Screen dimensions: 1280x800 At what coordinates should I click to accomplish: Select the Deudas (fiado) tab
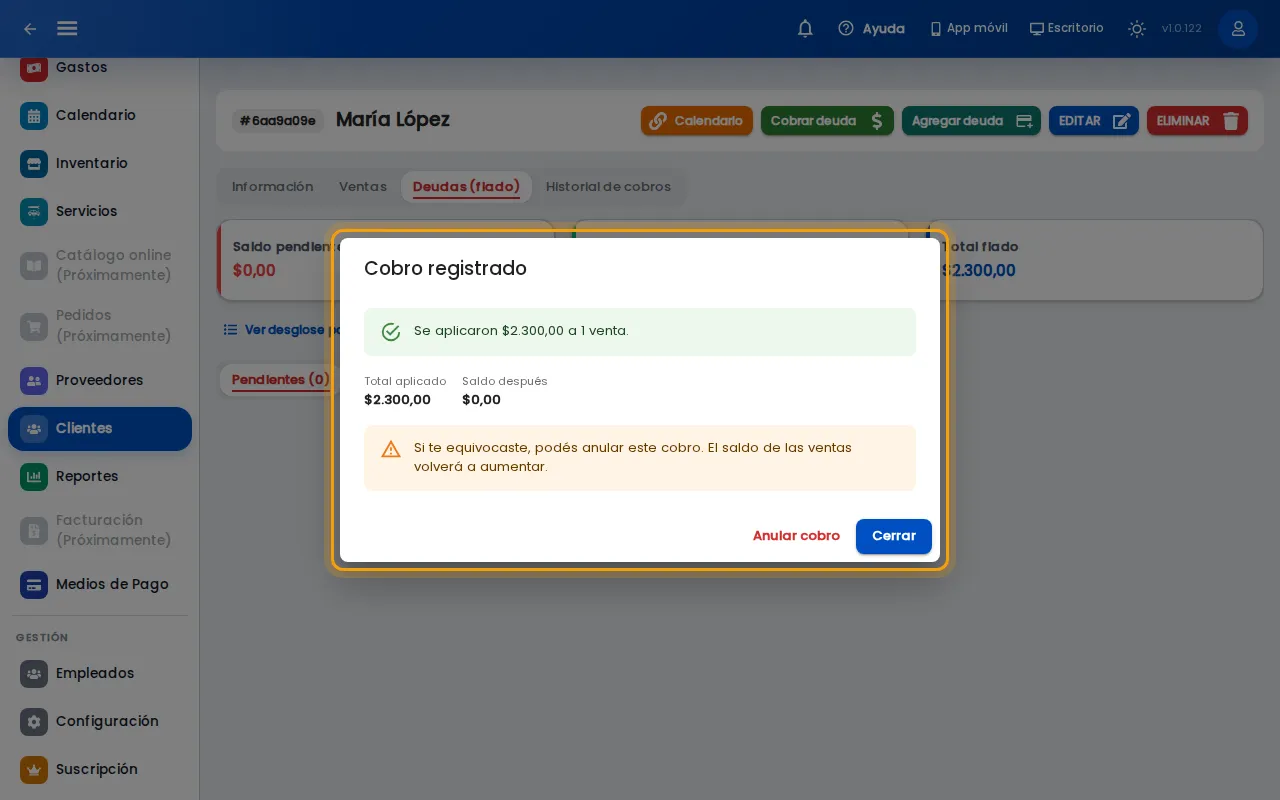(466, 187)
